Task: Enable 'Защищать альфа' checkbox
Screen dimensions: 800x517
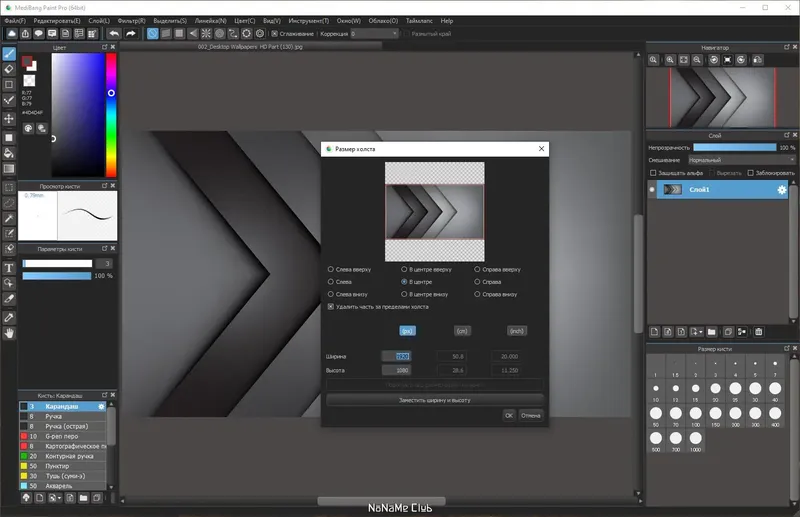Action: (653, 173)
